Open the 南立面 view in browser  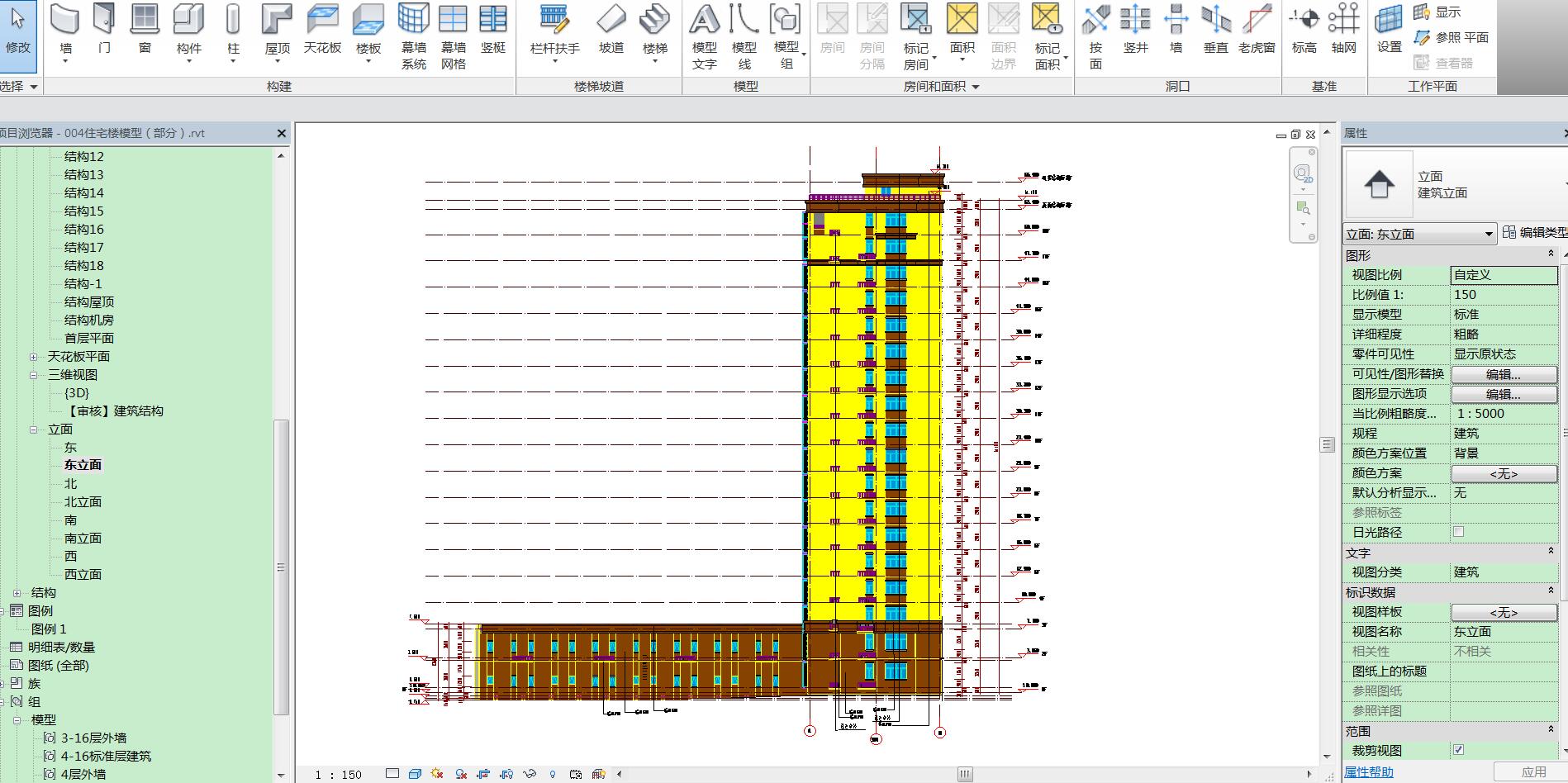pos(83,539)
